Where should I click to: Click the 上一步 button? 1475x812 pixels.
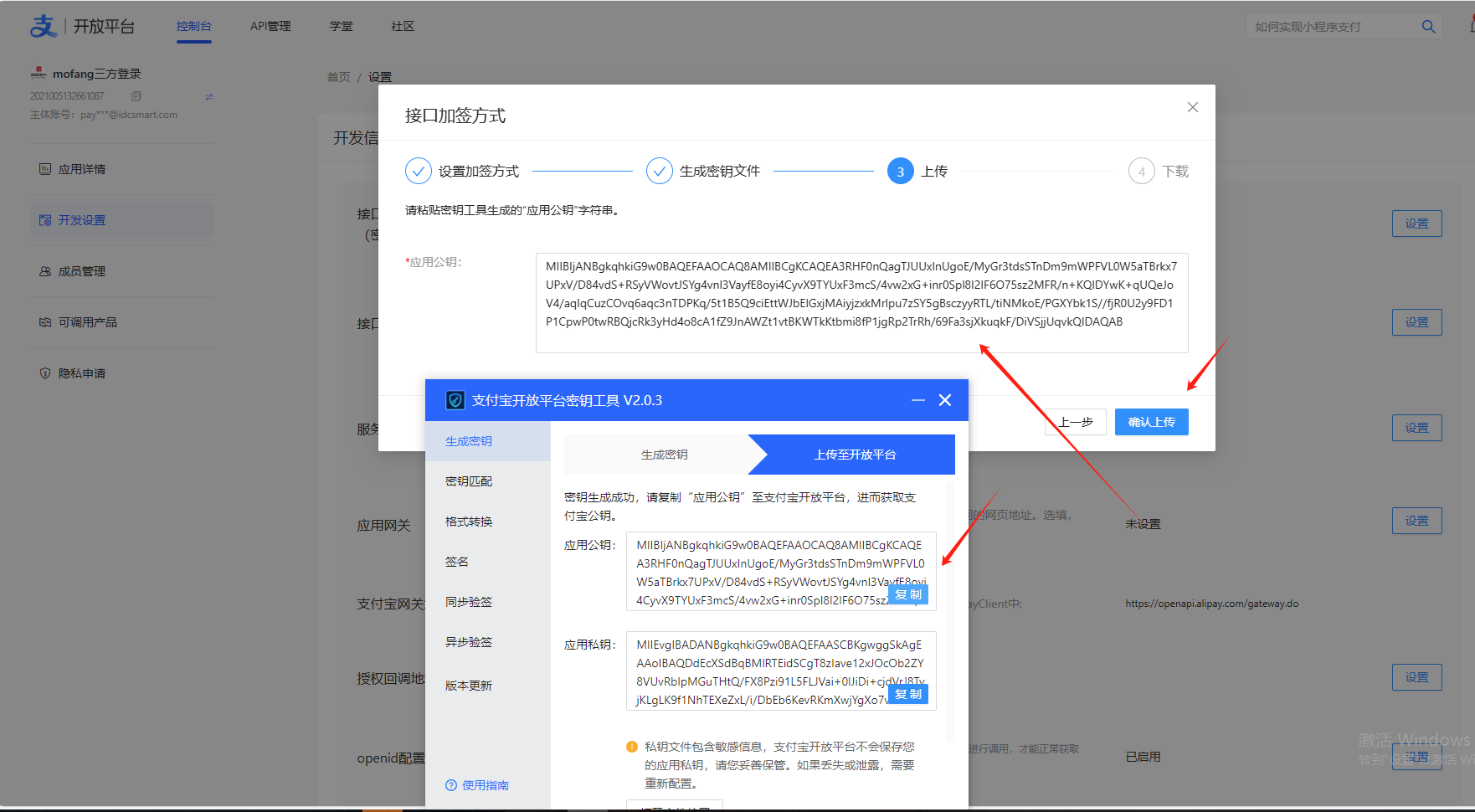[1076, 422]
